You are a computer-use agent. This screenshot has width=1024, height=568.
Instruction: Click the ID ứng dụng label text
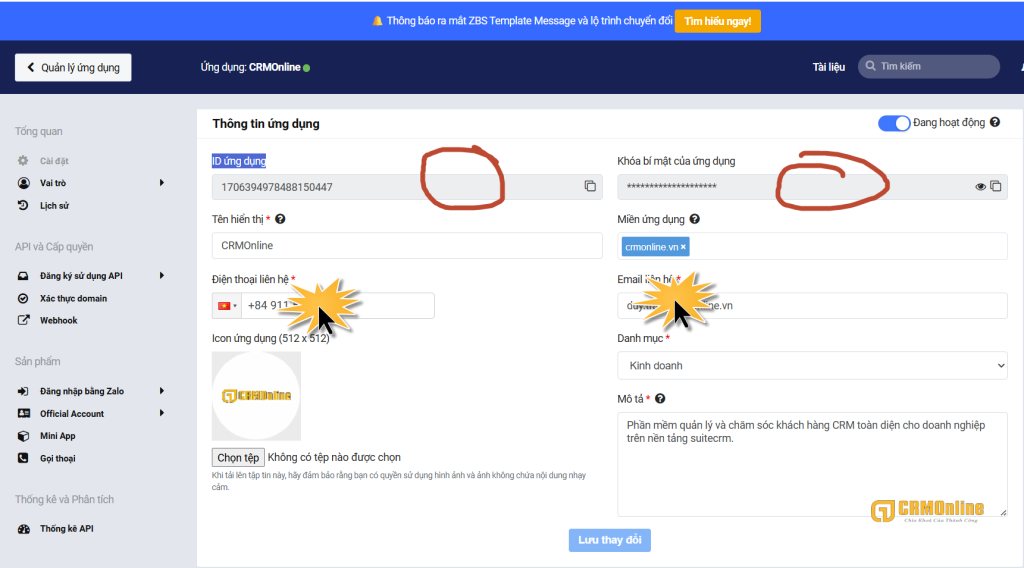click(238, 161)
